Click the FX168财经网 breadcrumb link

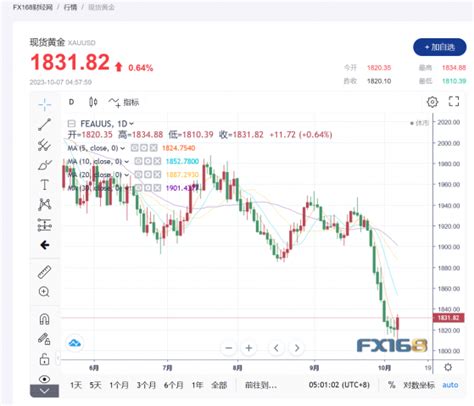[x=33, y=7]
